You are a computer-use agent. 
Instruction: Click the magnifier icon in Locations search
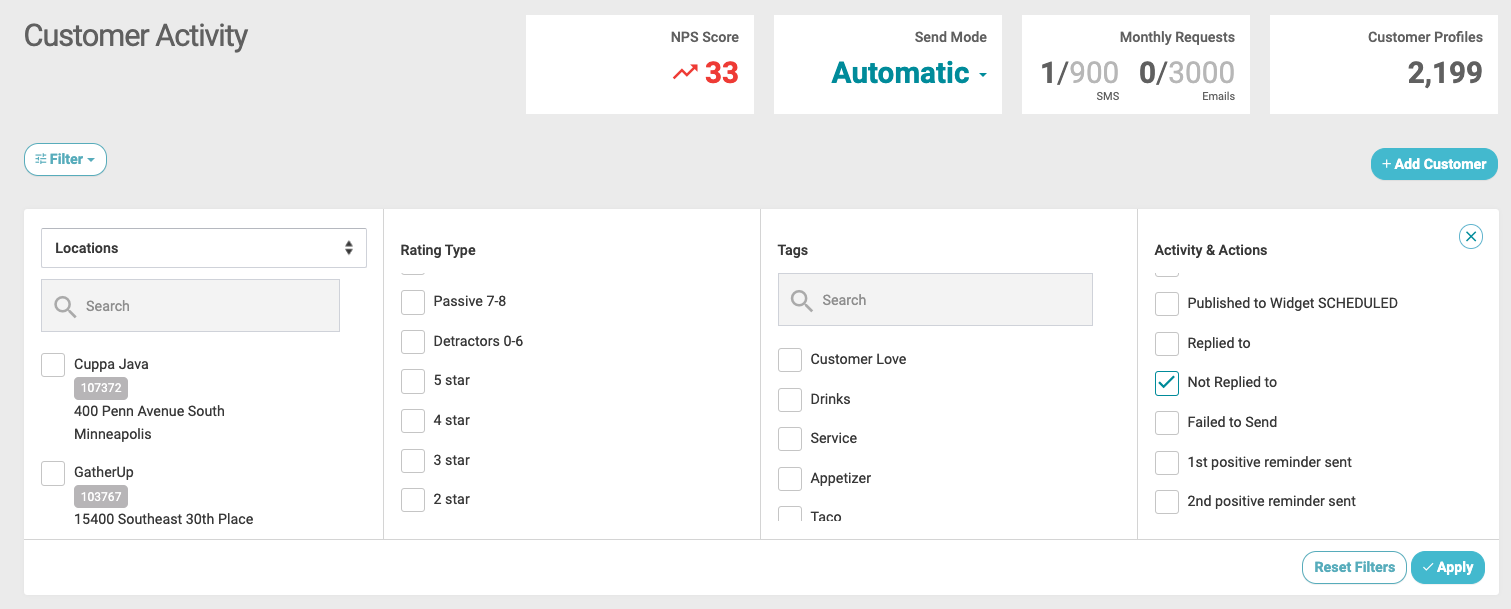65,306
